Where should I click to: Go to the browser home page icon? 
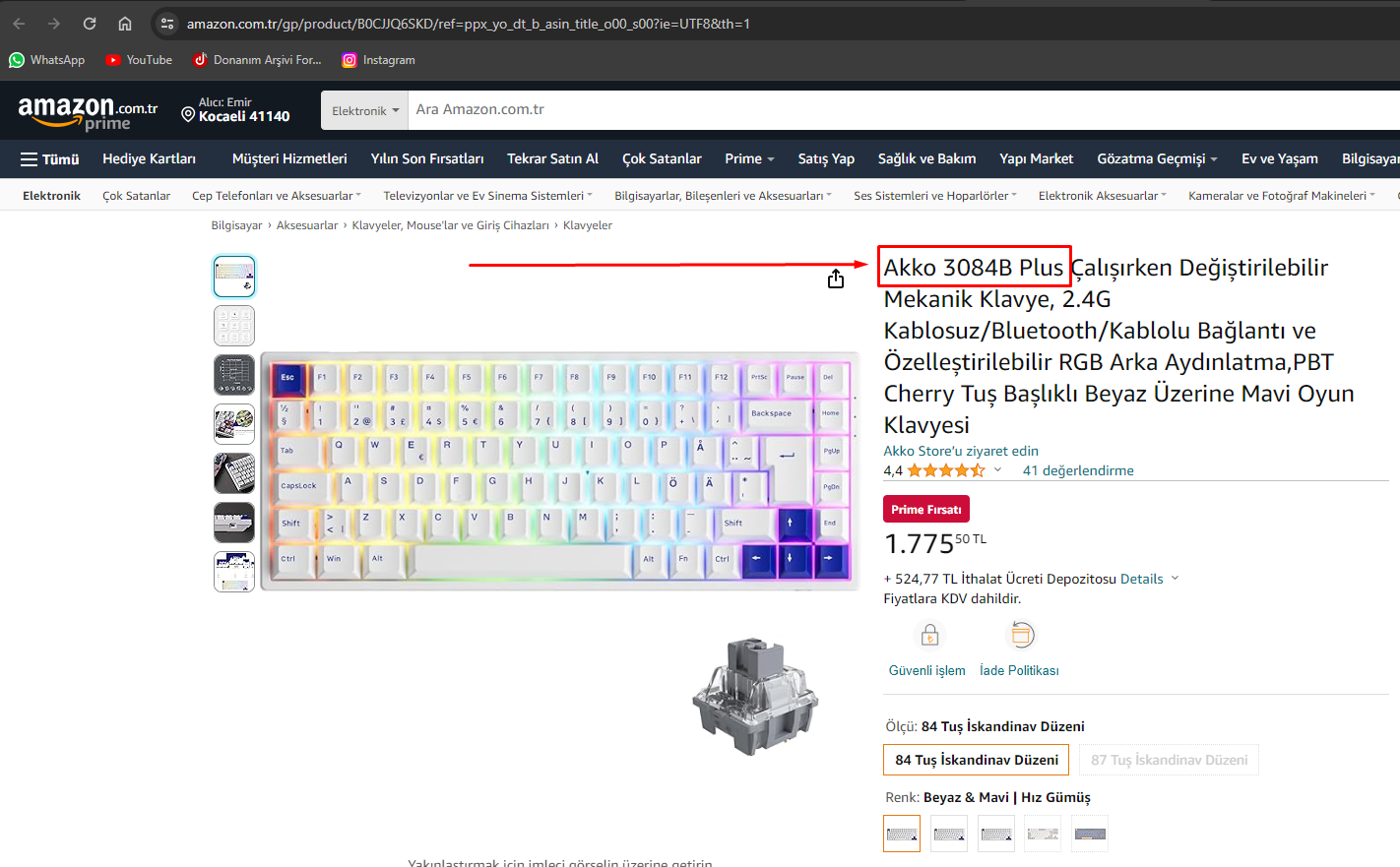tap(125, 24)
